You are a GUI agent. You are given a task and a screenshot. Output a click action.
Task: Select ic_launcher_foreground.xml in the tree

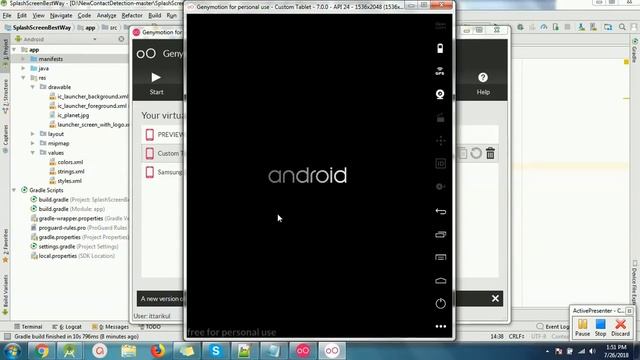tap(89, 106)
